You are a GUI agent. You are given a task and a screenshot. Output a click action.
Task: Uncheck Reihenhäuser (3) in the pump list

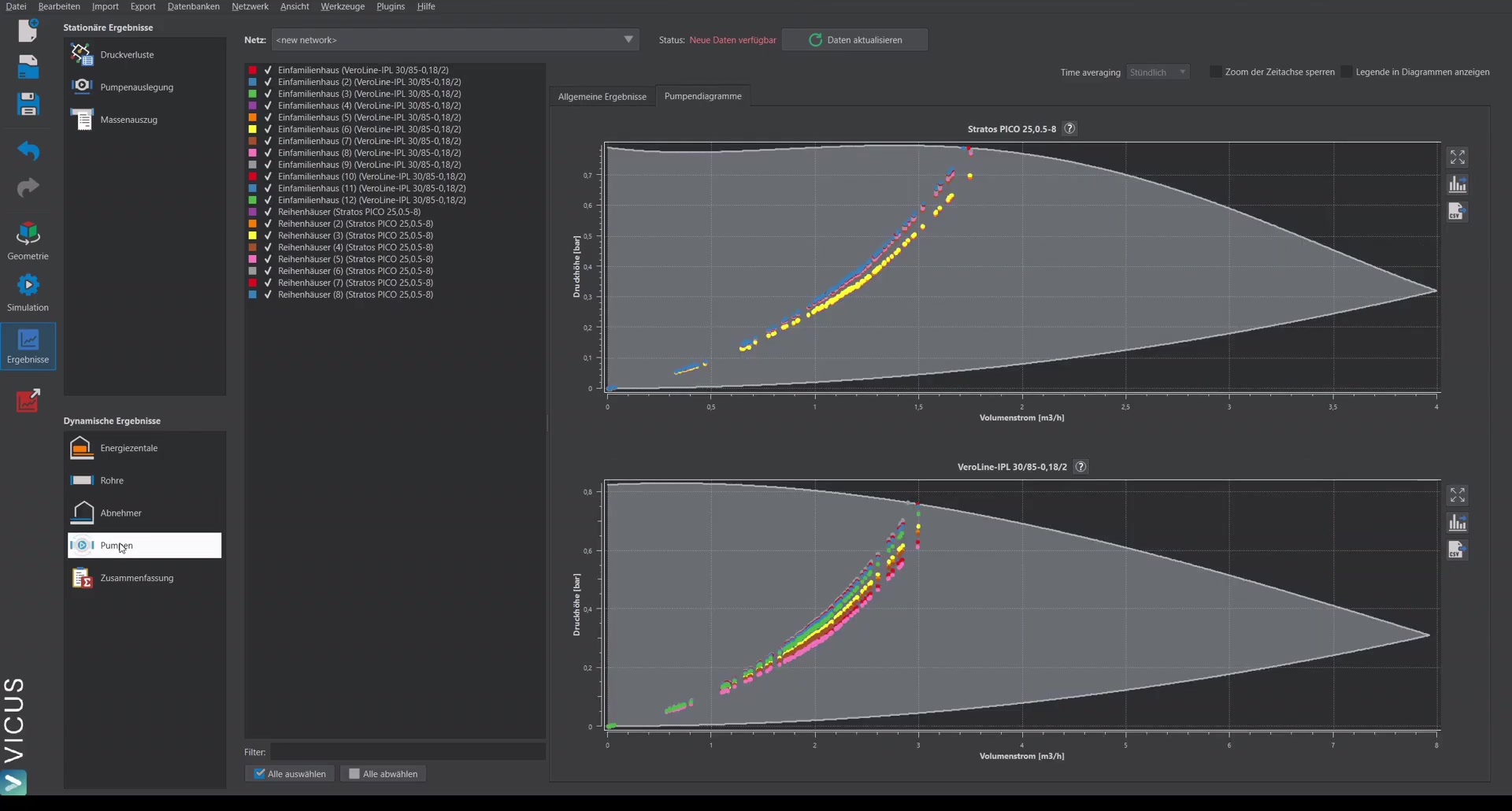(268, 235)
